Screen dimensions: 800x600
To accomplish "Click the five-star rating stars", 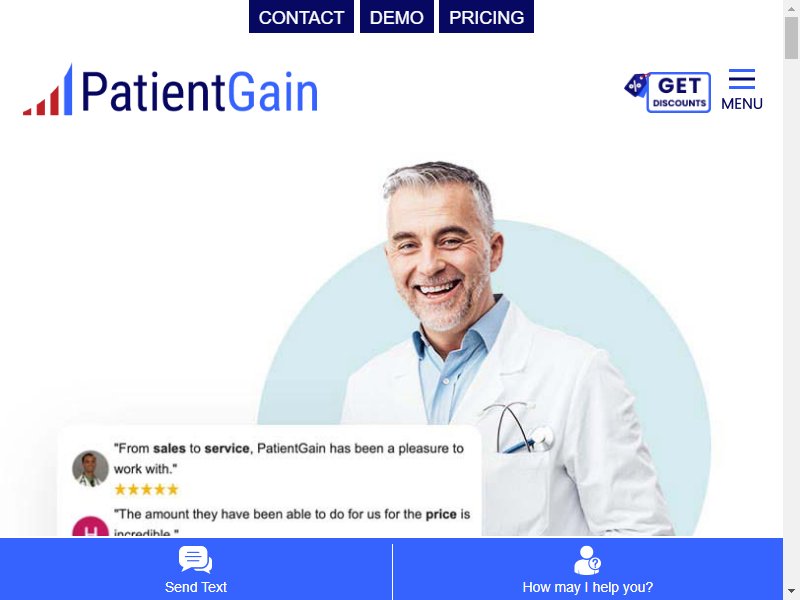I will [x=146, y=490].
